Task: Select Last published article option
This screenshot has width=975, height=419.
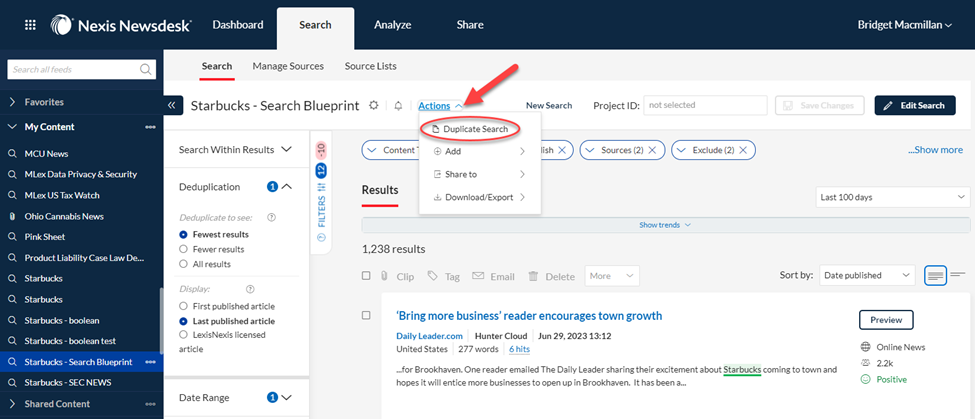Action: click(183, 321)
